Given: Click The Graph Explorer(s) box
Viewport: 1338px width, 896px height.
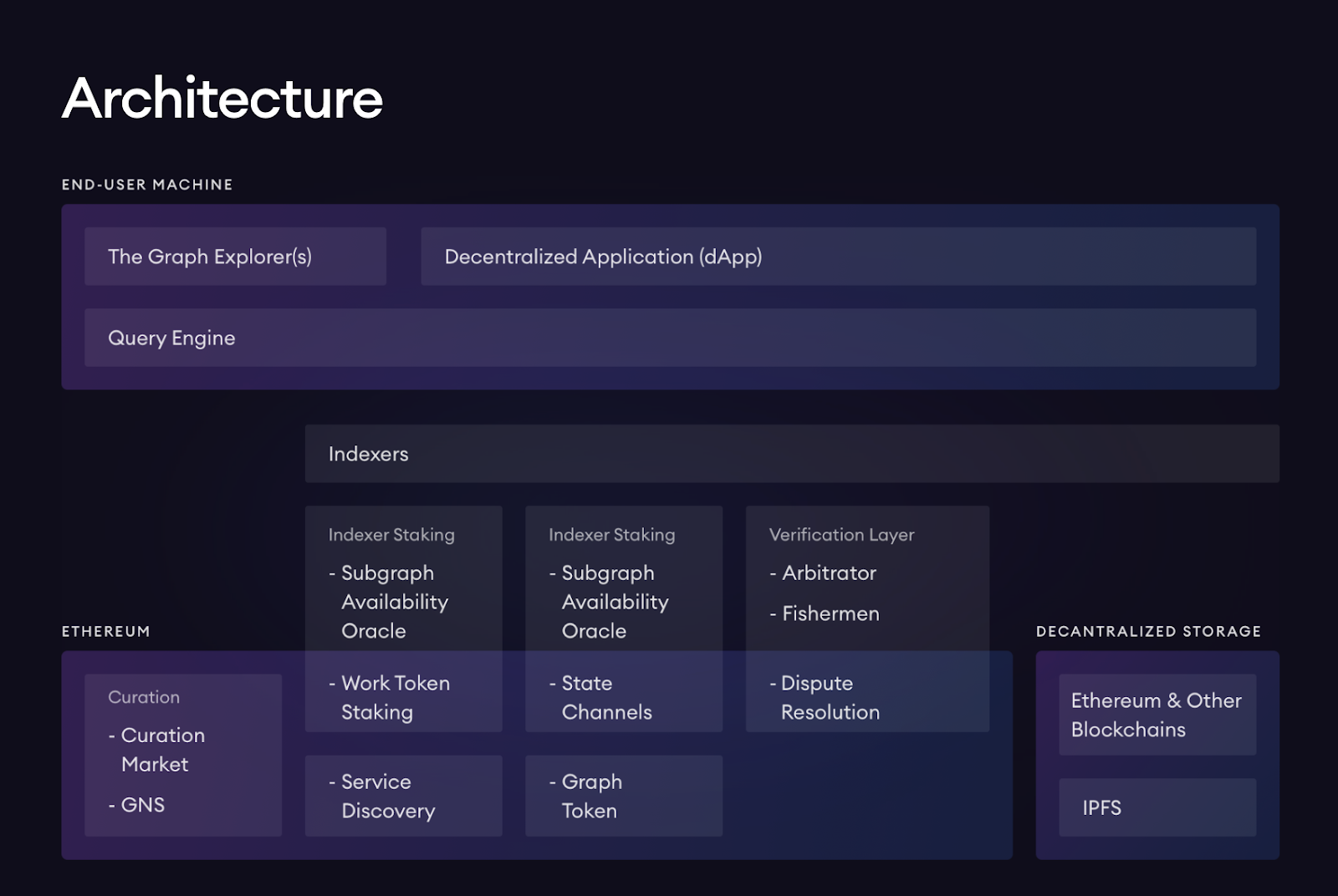Looking at the screenshot, I should coord(235,257).
